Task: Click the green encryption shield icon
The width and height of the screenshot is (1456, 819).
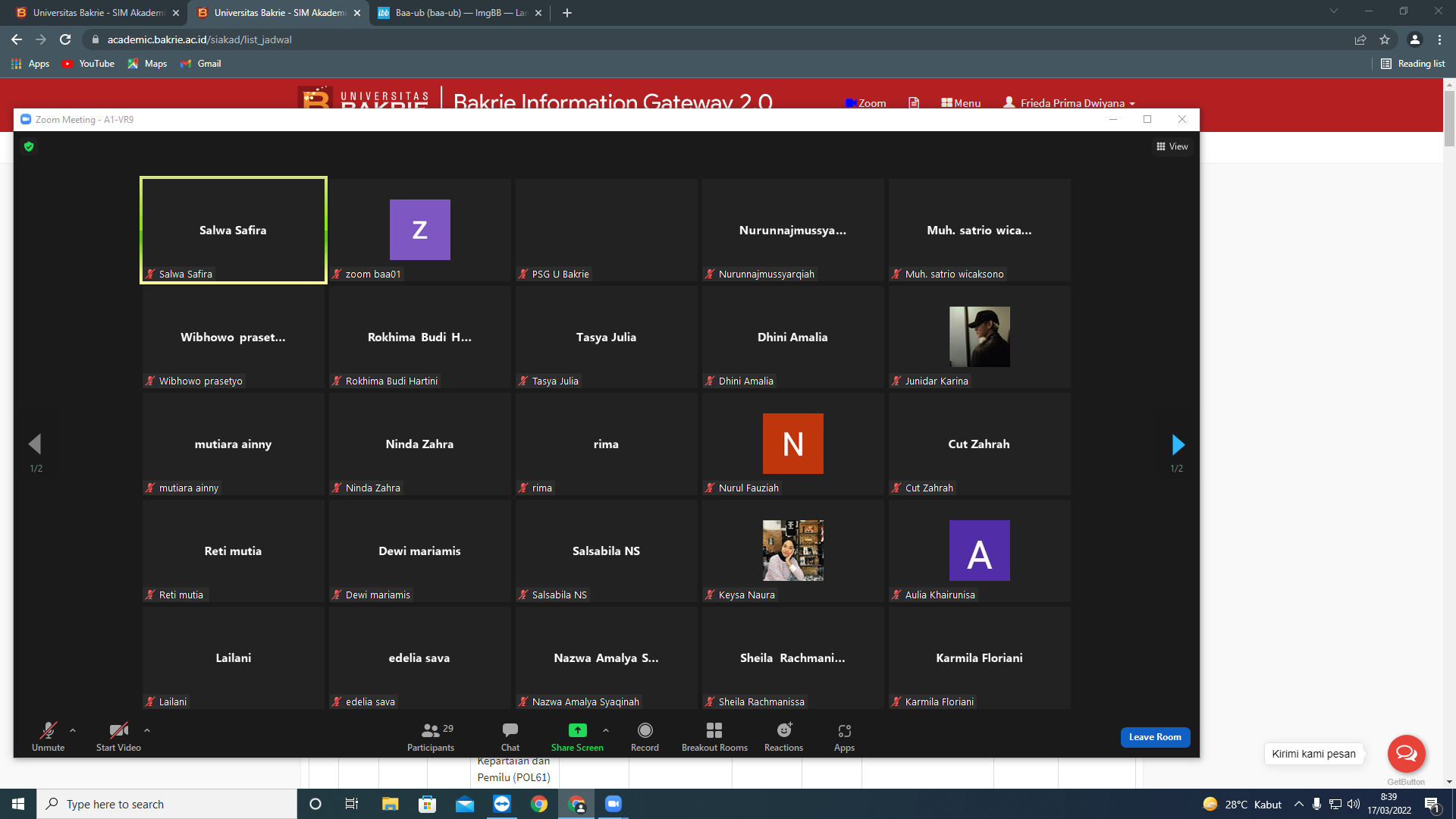Action: [x=29, y=146]
